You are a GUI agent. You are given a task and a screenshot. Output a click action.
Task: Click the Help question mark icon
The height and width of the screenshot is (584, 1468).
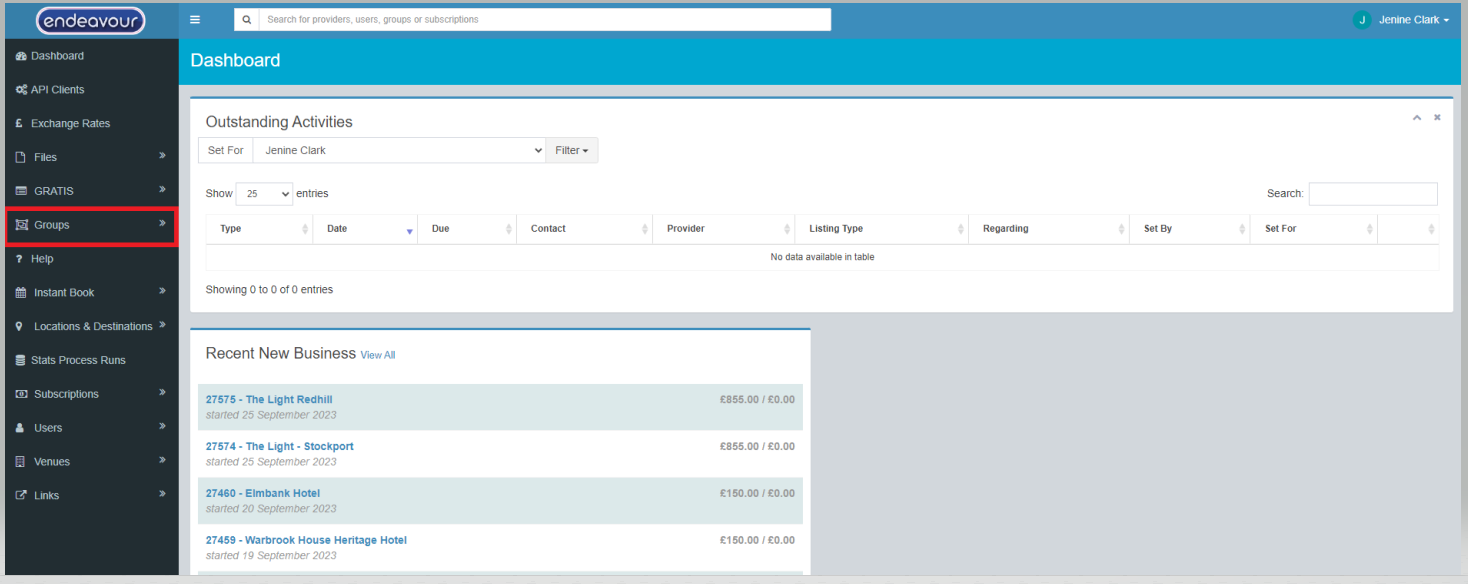20,259
